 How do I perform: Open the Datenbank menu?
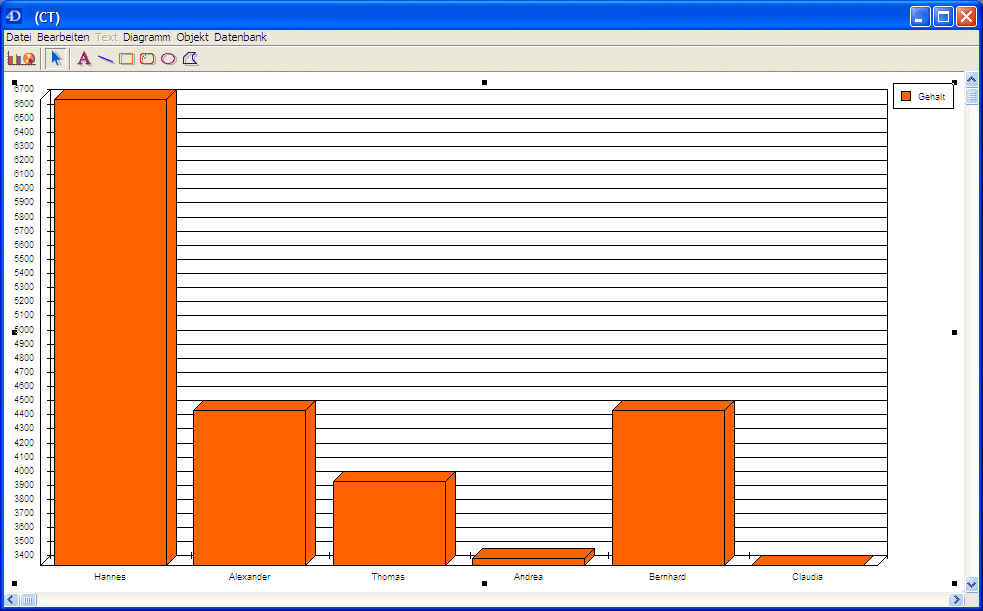point(240,37)
